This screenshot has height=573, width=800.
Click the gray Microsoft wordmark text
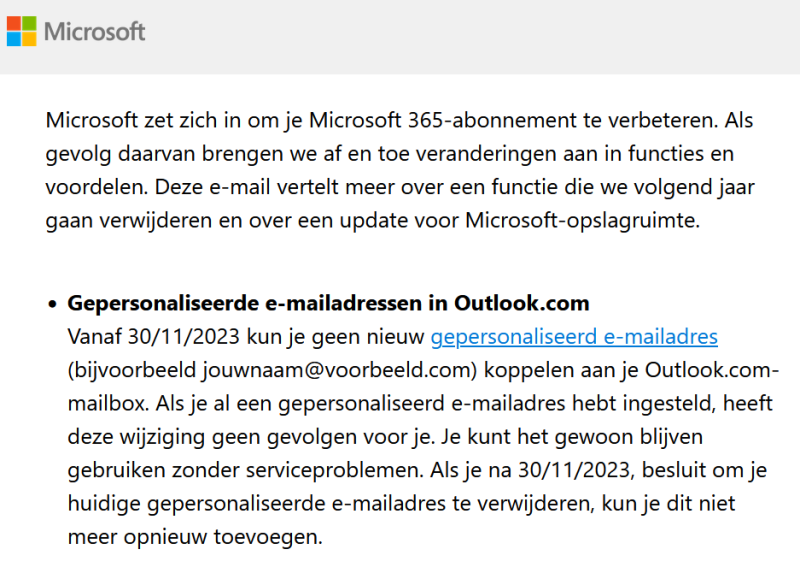coord(95,31)
